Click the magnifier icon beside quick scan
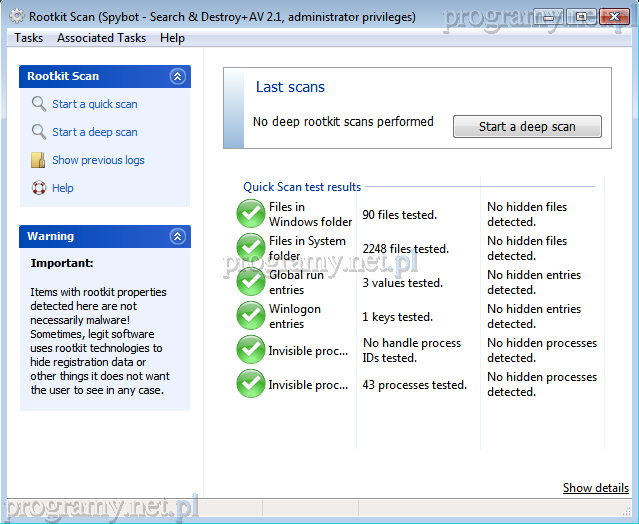This screenshot has width=639, height=524. pos(38,104)
